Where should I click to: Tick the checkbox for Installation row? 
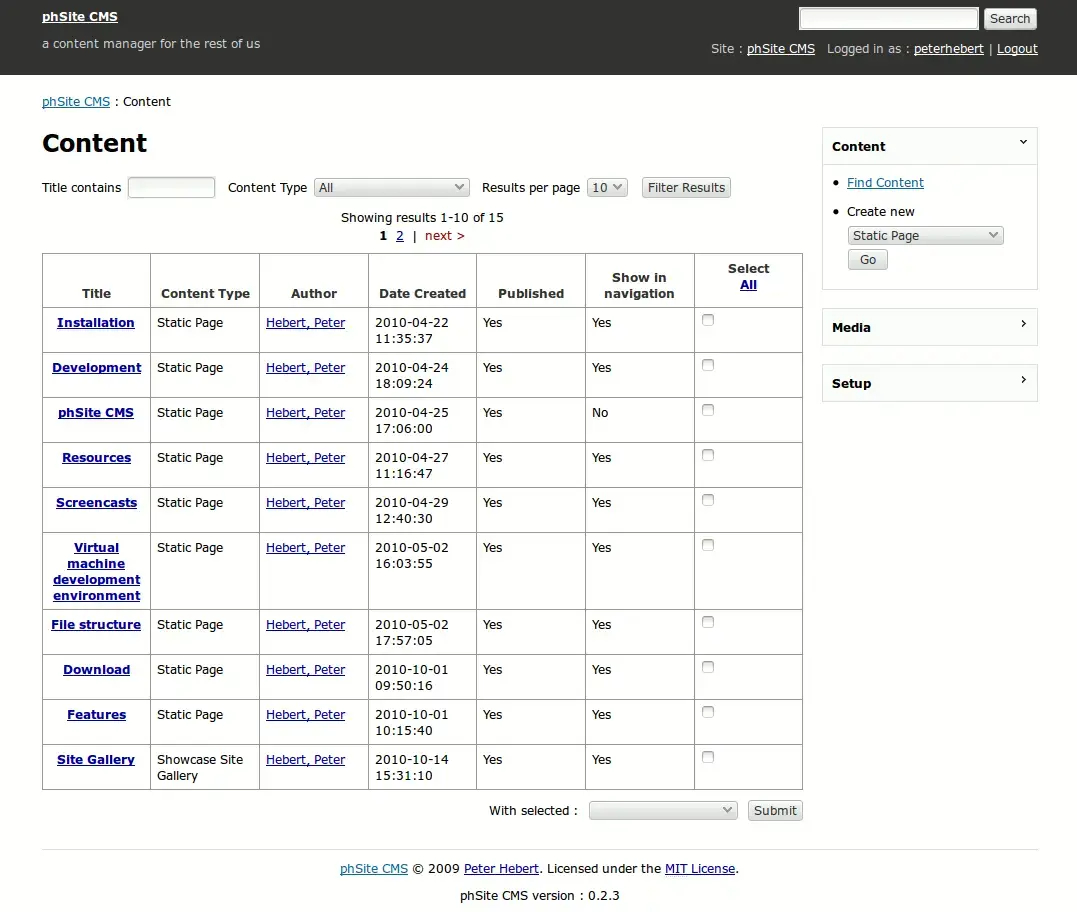click(708, 320)
